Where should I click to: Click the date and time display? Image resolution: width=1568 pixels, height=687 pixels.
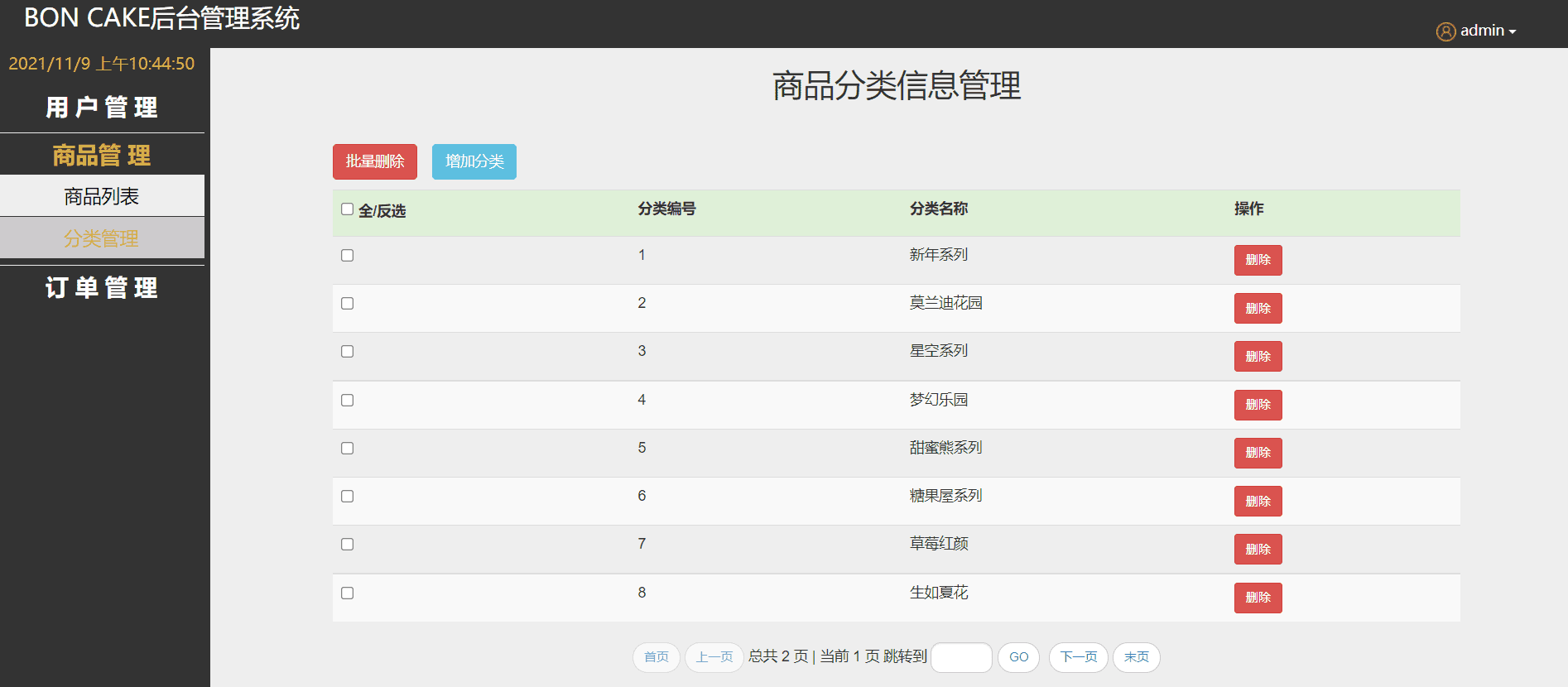102,64
